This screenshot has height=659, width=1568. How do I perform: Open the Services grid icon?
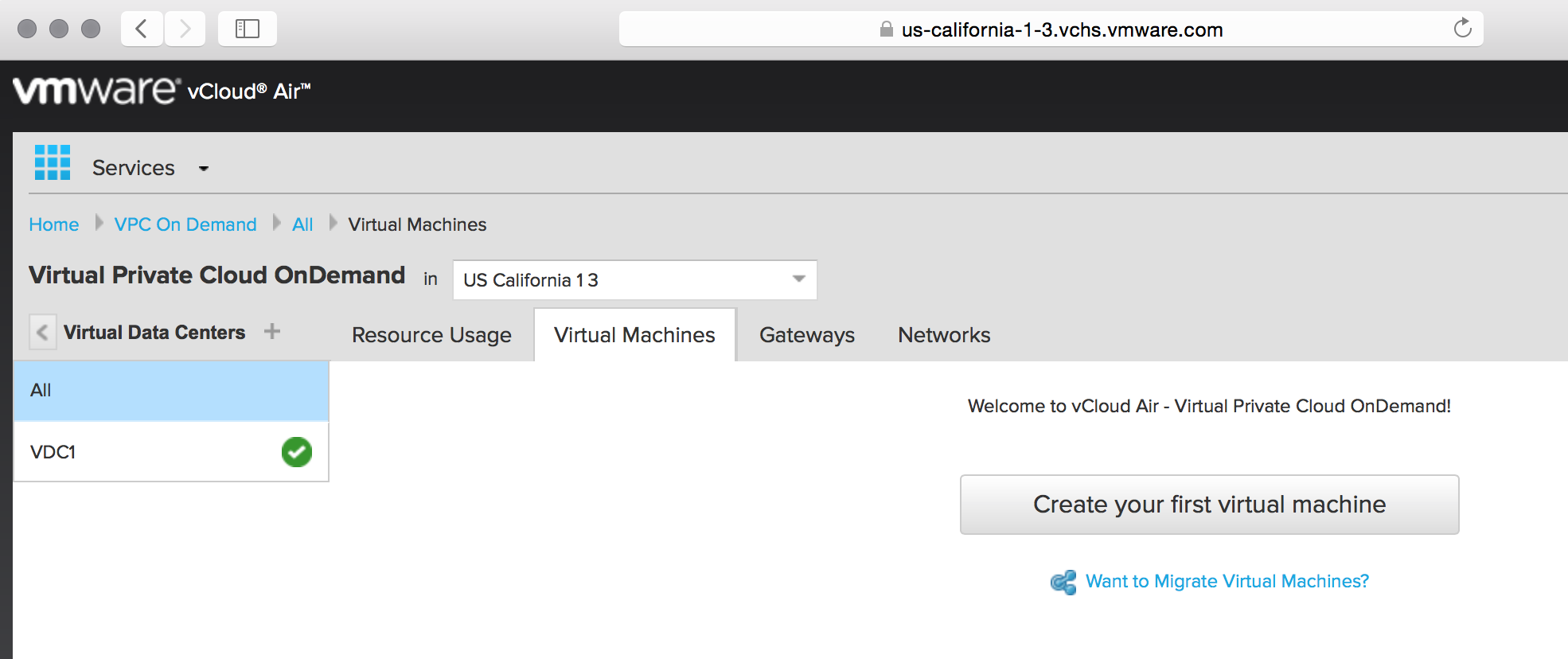(53, 163)
